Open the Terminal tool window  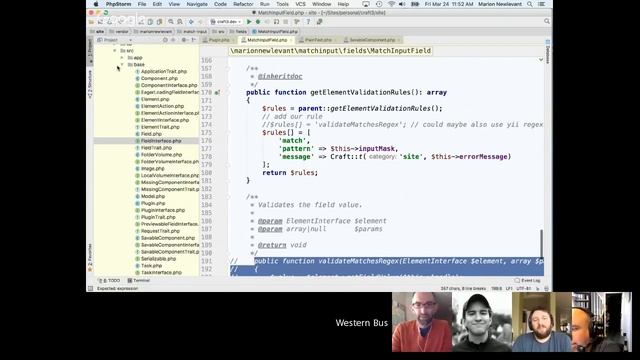coord(139,280)
